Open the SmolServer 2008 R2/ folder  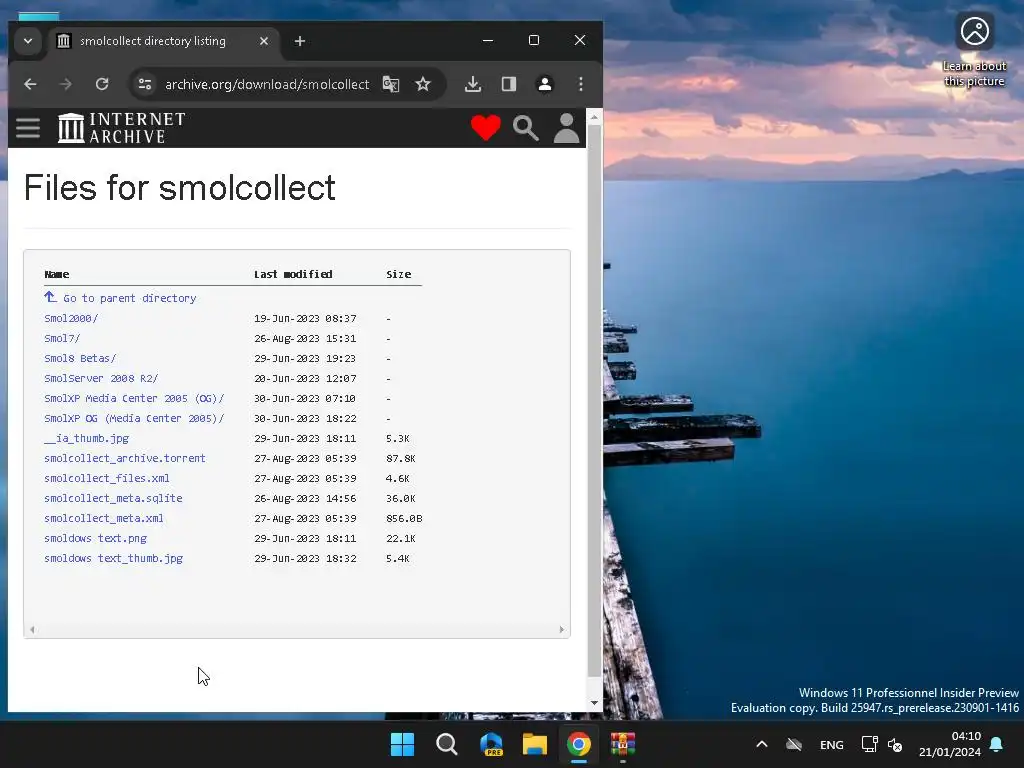pyautogui.click(x=101, y=378)
